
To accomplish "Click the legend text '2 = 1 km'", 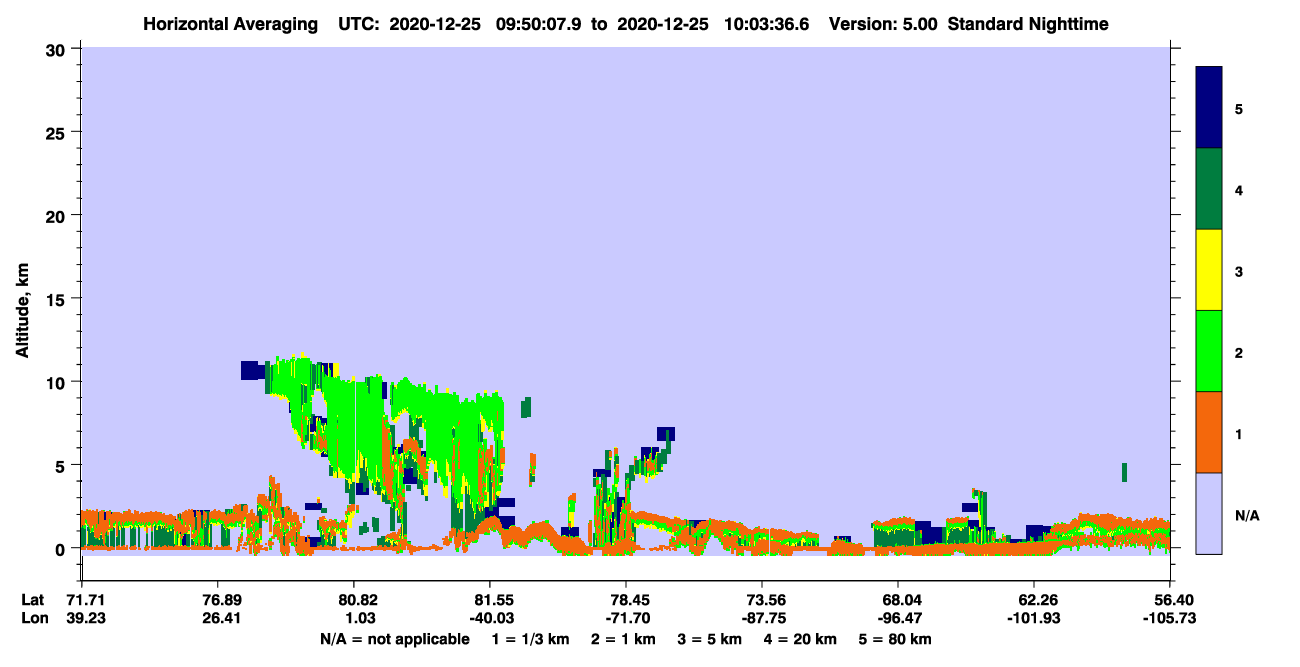I will pyautogui.click(x=622, y=639).
